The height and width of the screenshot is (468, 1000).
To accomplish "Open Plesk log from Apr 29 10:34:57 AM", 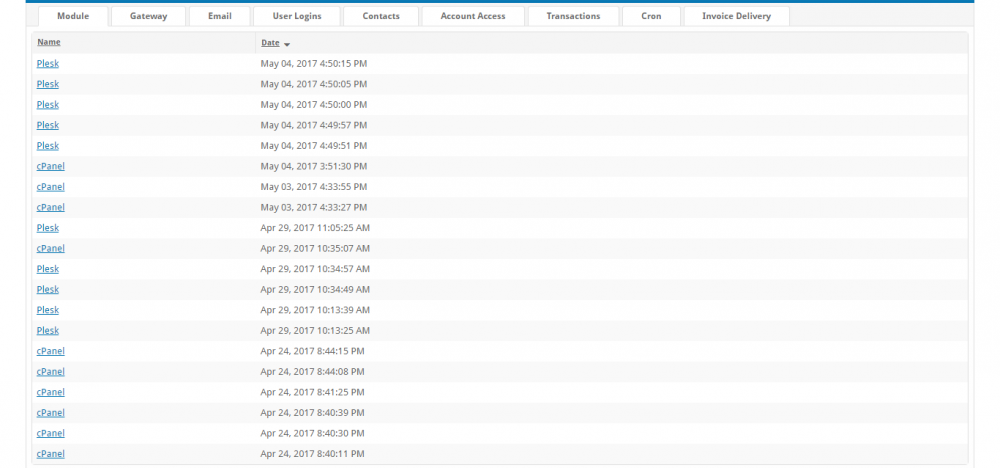I will (48, 269).
